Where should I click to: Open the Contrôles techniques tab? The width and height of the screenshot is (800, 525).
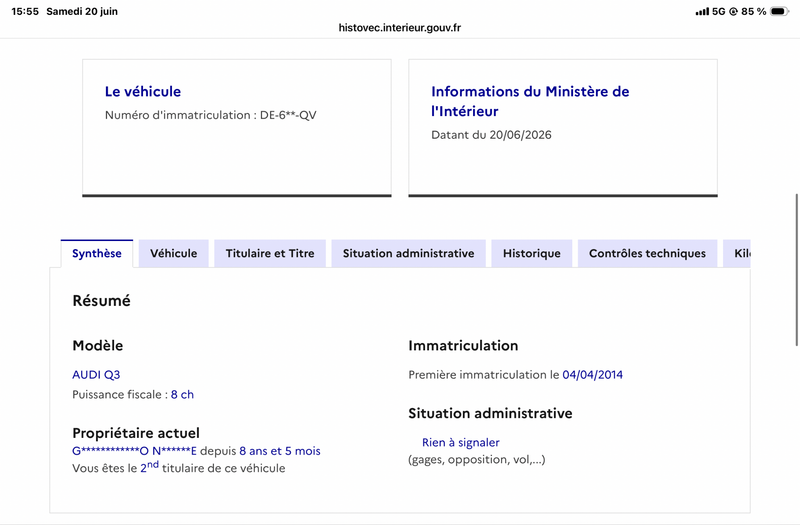647,254
